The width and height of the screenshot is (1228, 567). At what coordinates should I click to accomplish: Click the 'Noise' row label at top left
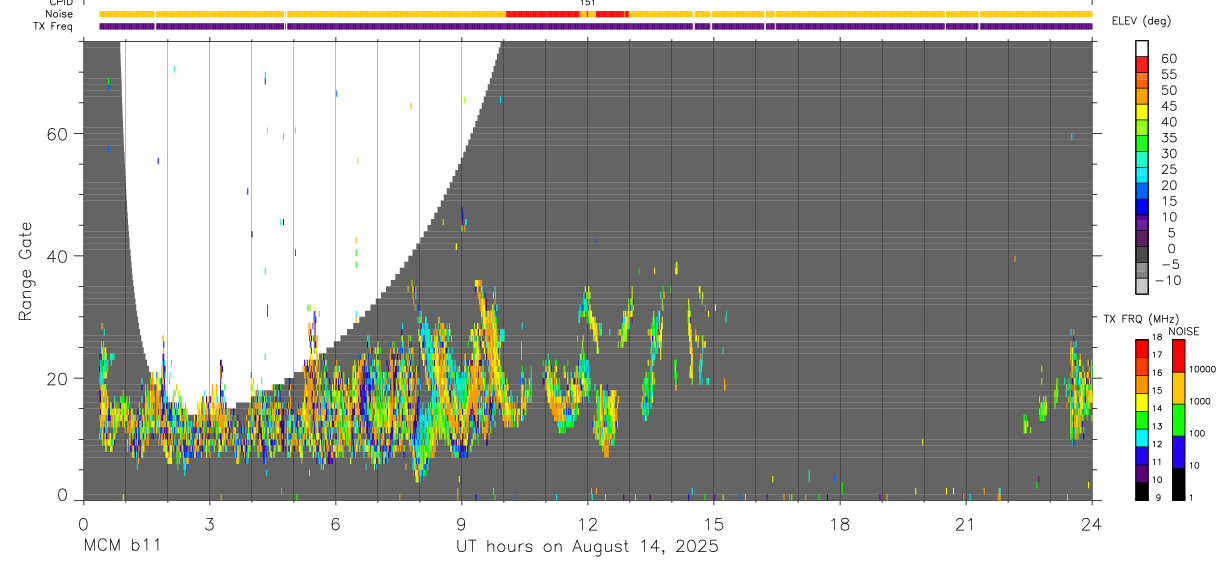59,14
